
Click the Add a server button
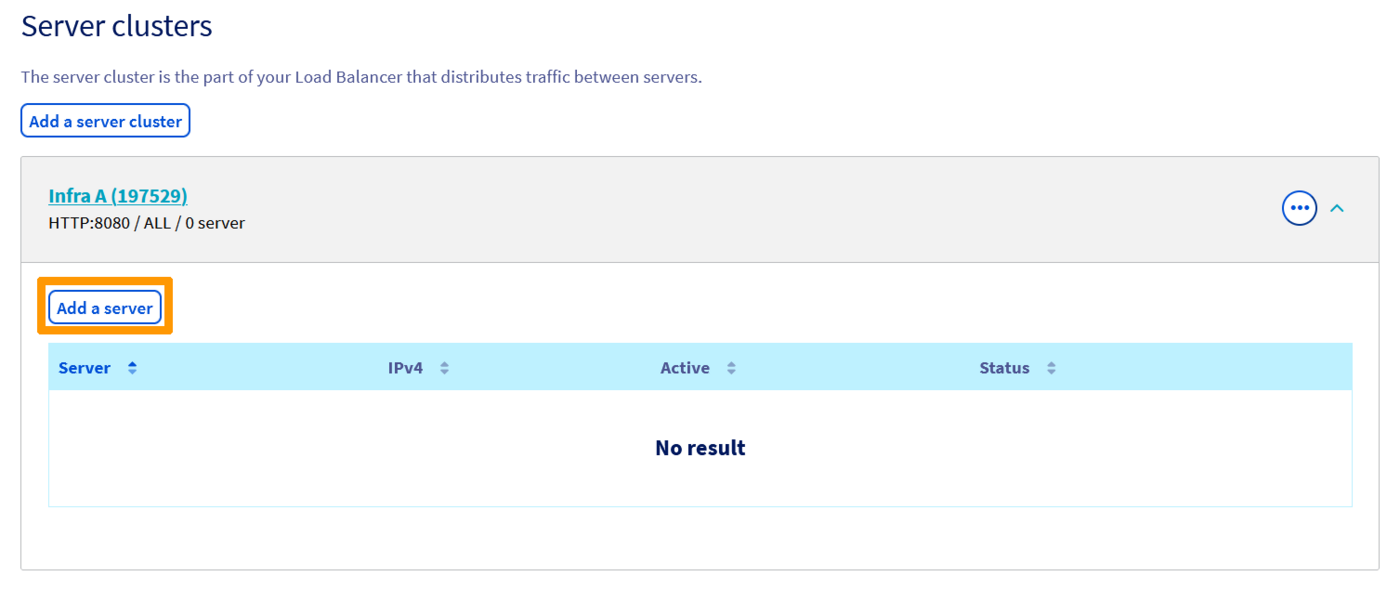click(x=105, y=308)
